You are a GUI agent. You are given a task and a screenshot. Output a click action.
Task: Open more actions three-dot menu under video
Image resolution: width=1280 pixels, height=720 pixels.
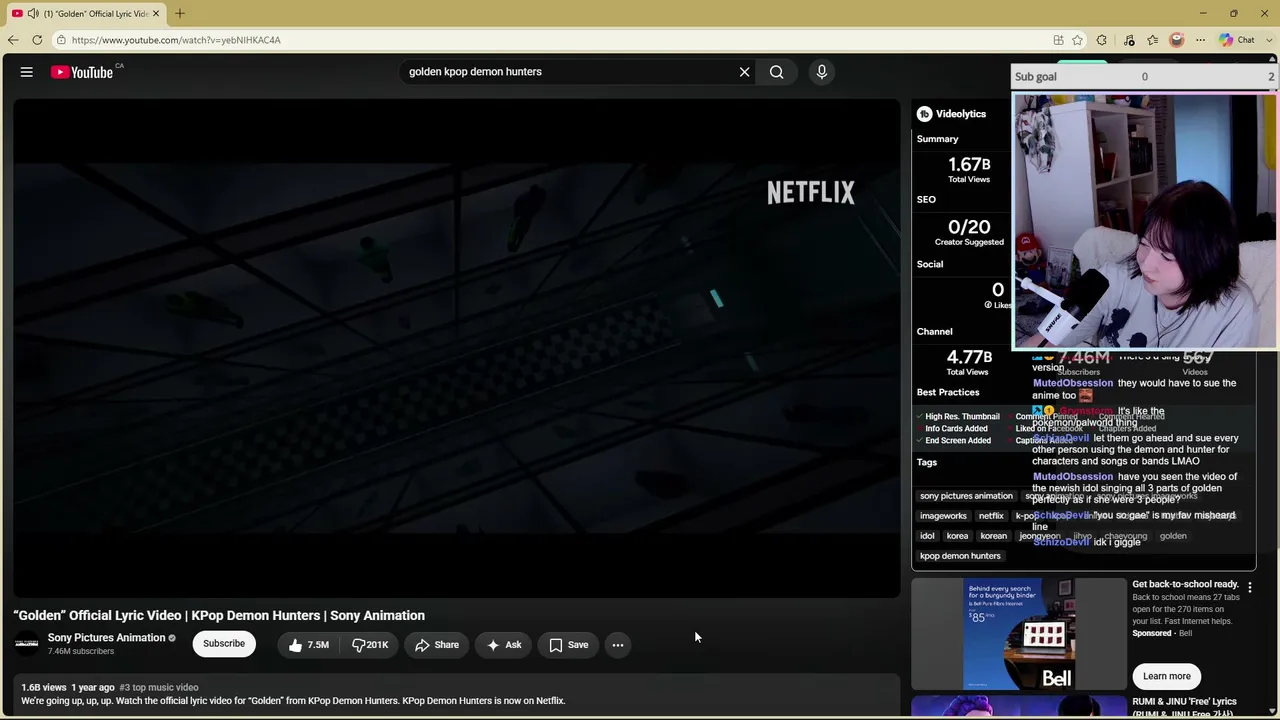[618, 645]
